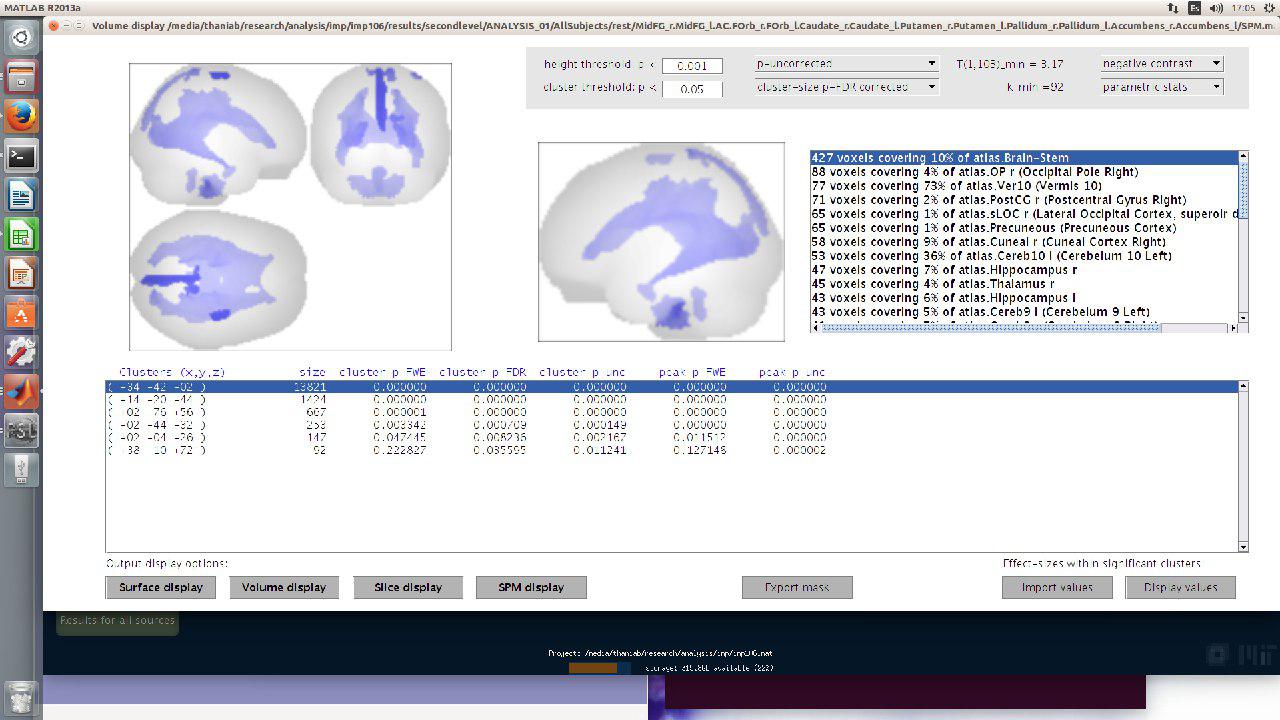Open the Ubuntu Software Center icon
This screenshot has width=1280, height=720.
[x=21, y=313]
